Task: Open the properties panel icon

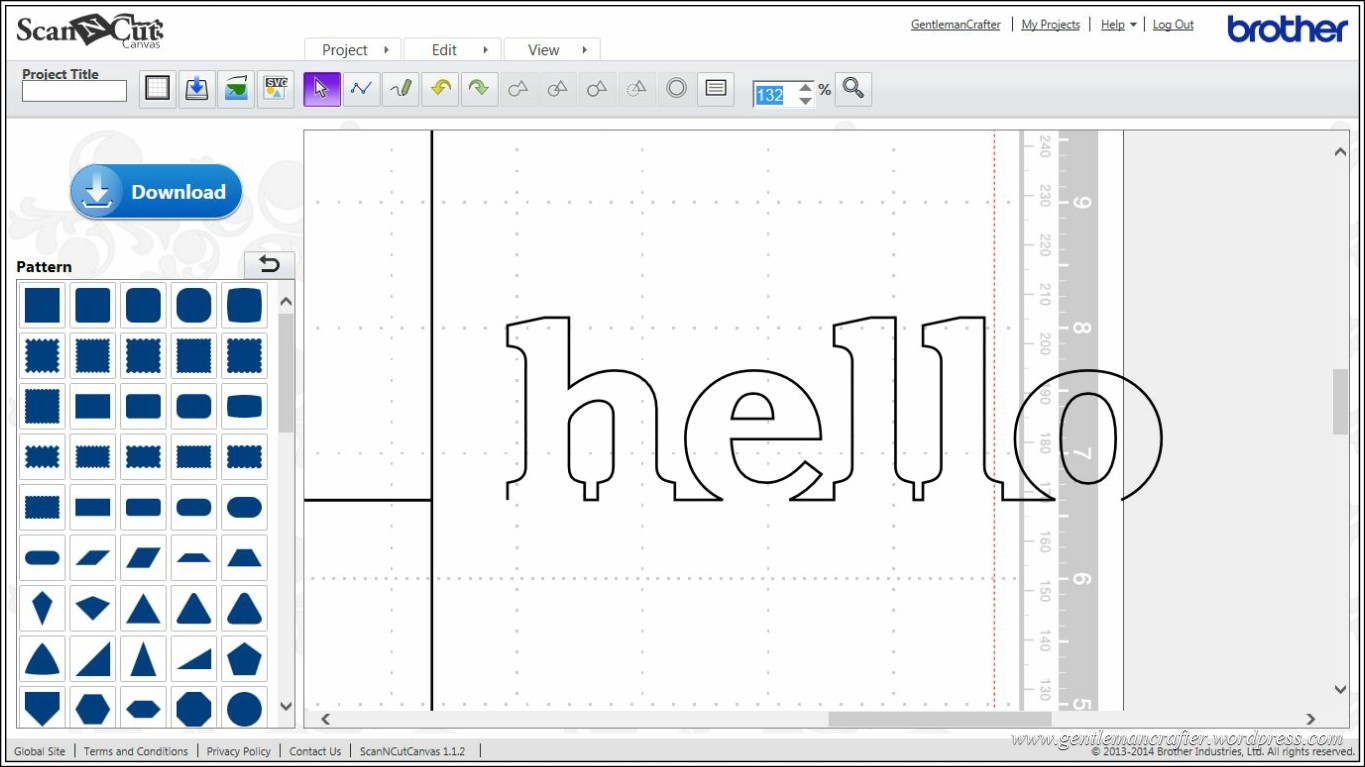Action: tap(715, 89)
